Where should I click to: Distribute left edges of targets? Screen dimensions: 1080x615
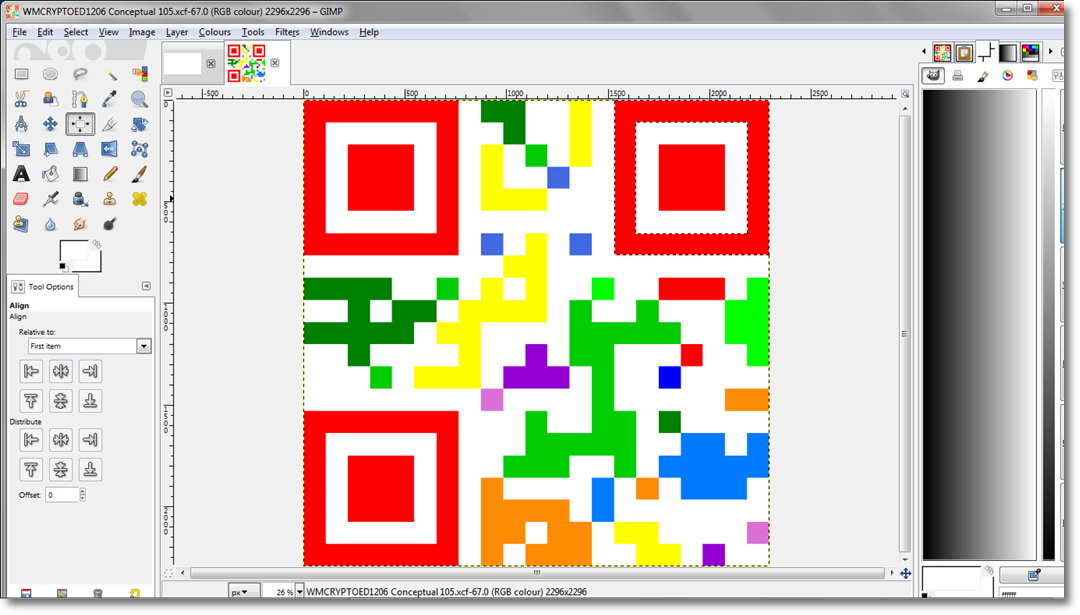pyautogui.click(x=31, y=440)
